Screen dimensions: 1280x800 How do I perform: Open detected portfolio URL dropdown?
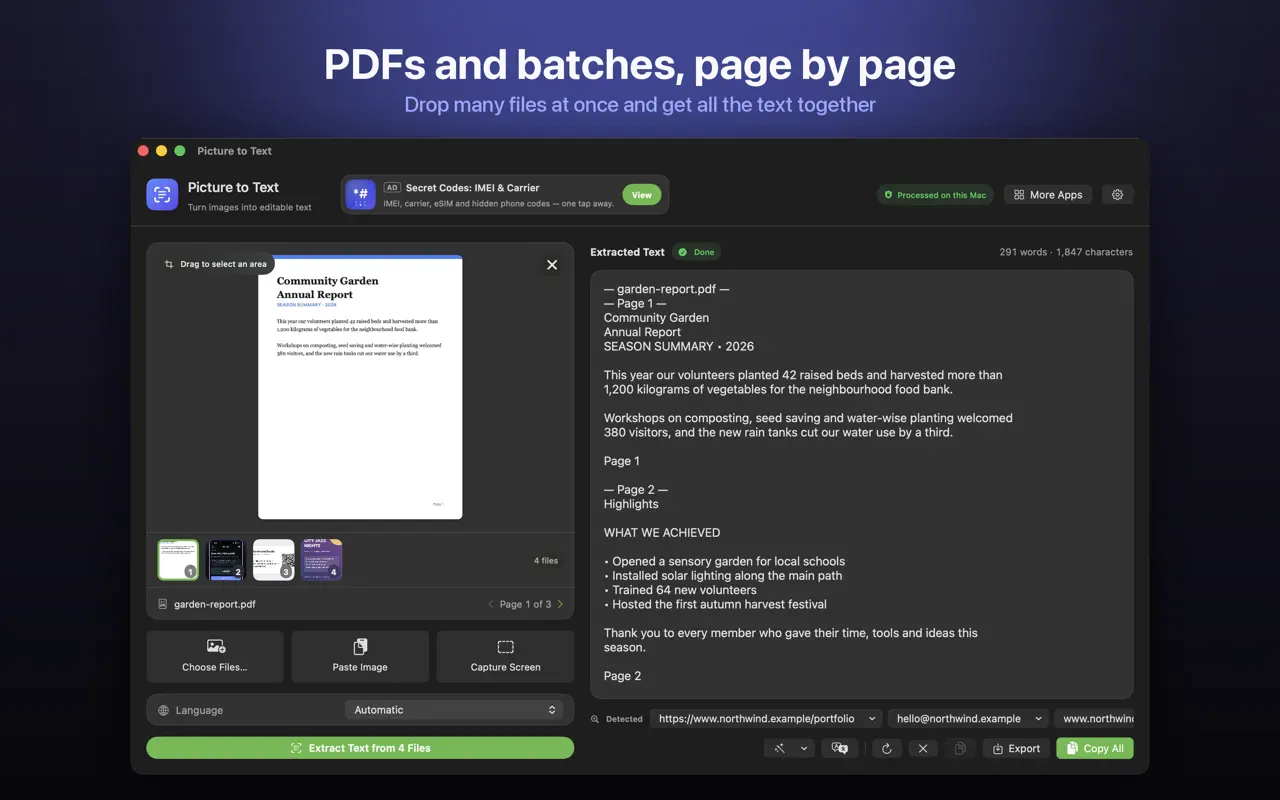(x=766, y=718)
